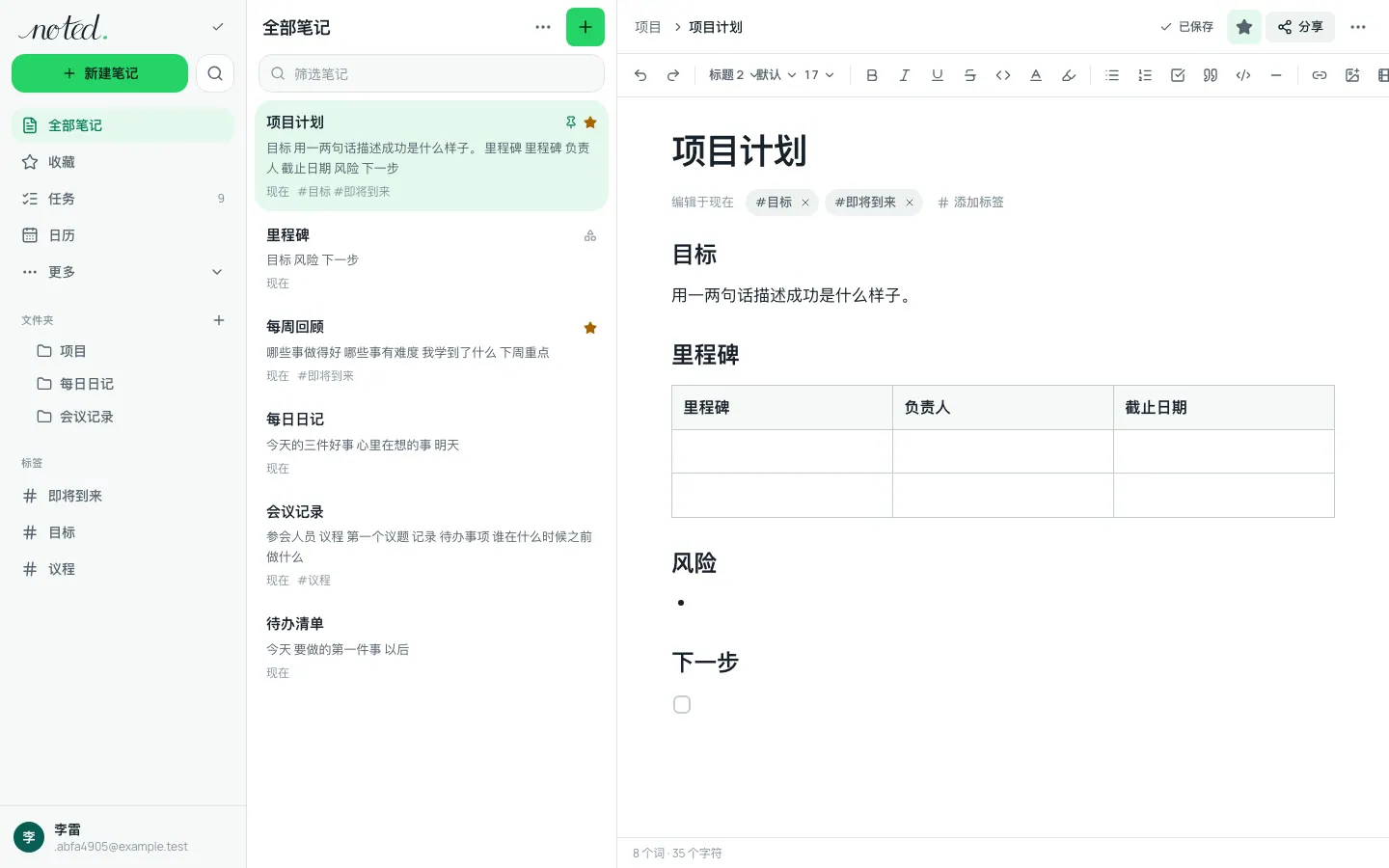
Task: Apply strikethrough formatting
Action: [970, 75]
